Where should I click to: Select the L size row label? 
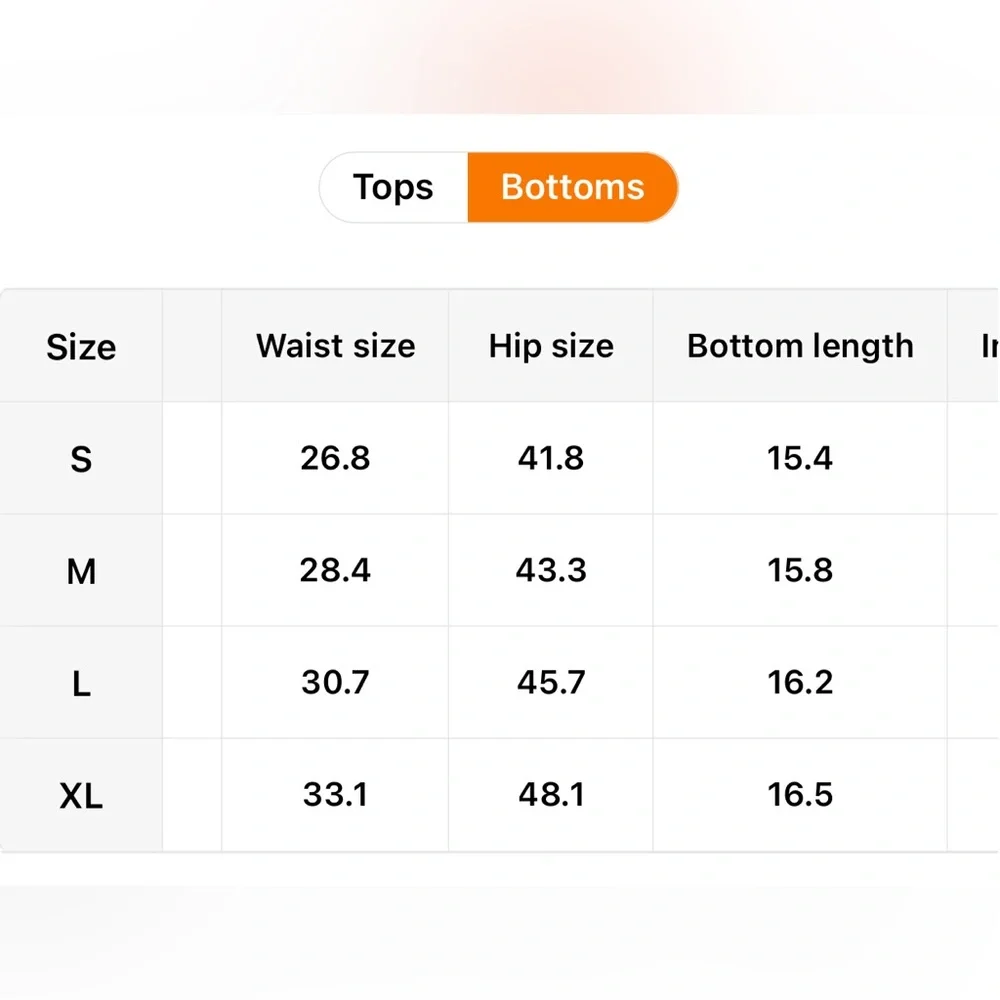point(81,684)
